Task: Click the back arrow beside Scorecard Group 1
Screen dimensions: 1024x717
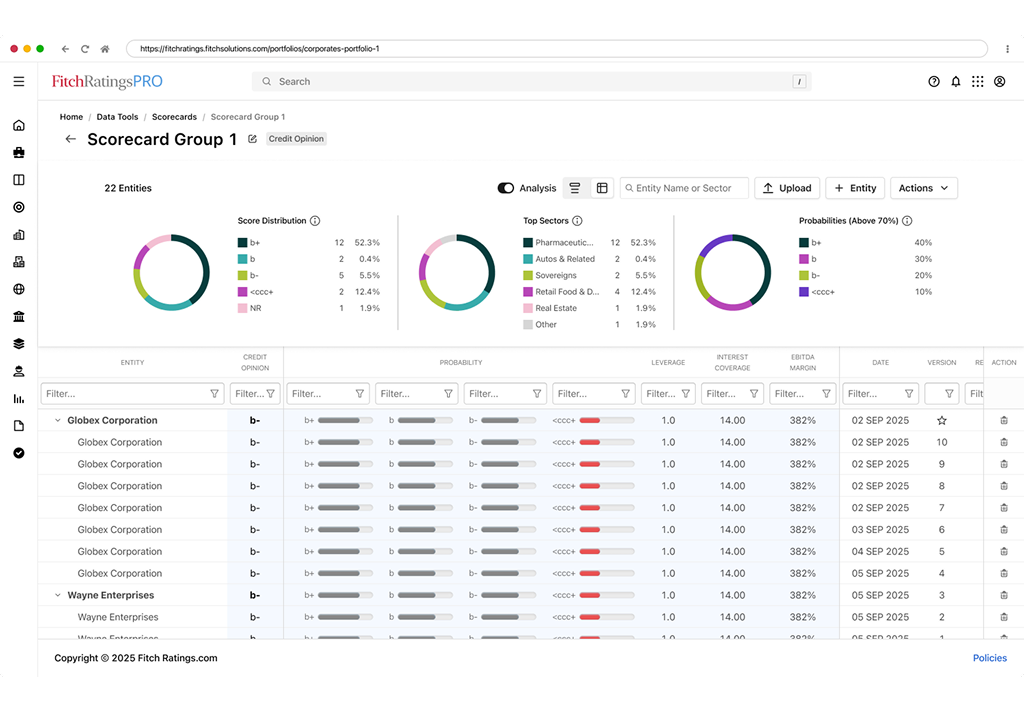Action: 71,139
